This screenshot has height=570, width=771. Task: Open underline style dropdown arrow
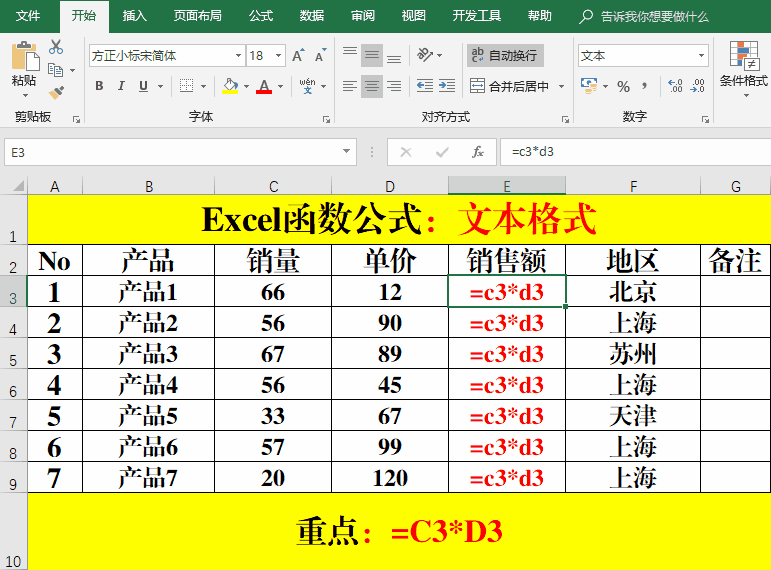[160, 87]
